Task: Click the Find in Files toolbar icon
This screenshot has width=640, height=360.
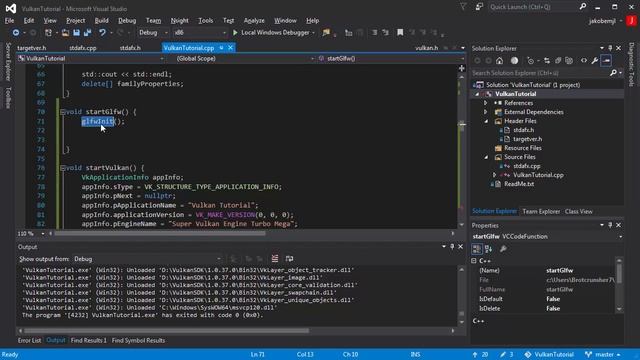Action: pos(326,33)
